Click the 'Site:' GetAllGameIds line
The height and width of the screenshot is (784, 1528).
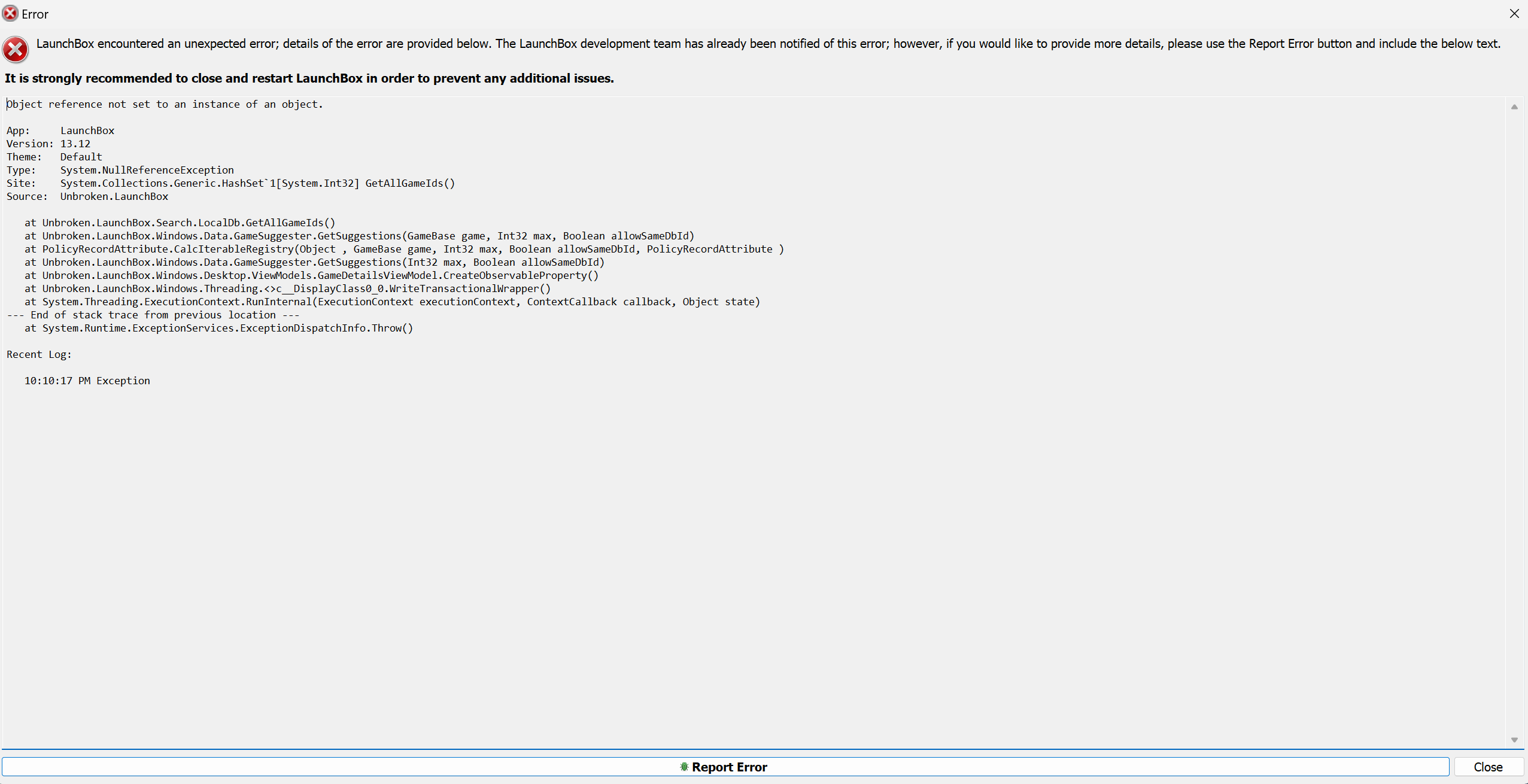tap(231, 183)
